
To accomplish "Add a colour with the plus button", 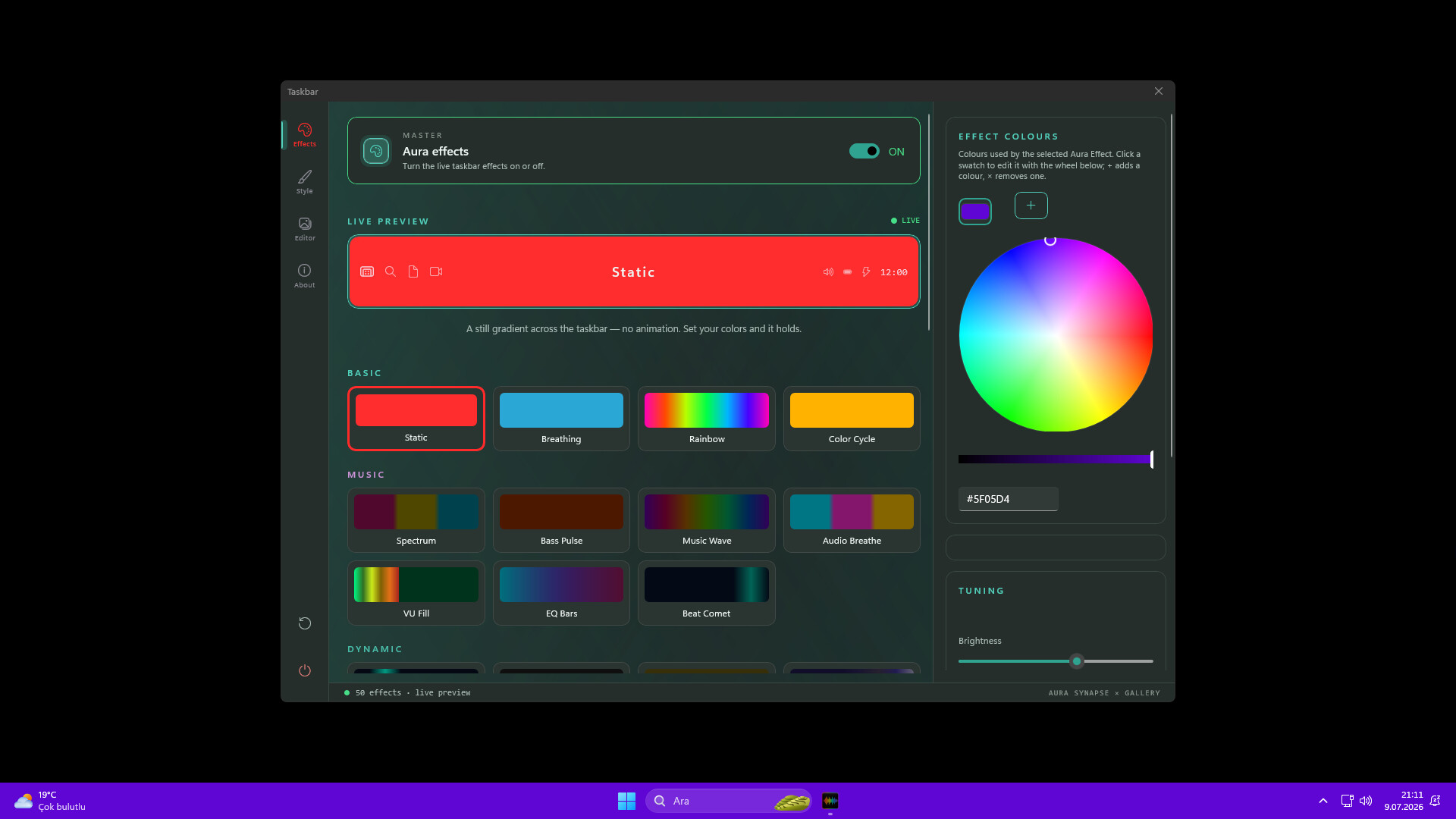I will 1031,206.
